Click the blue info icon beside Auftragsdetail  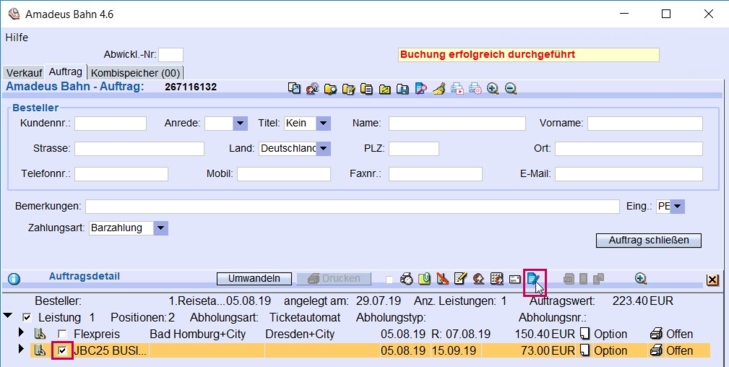14,279
